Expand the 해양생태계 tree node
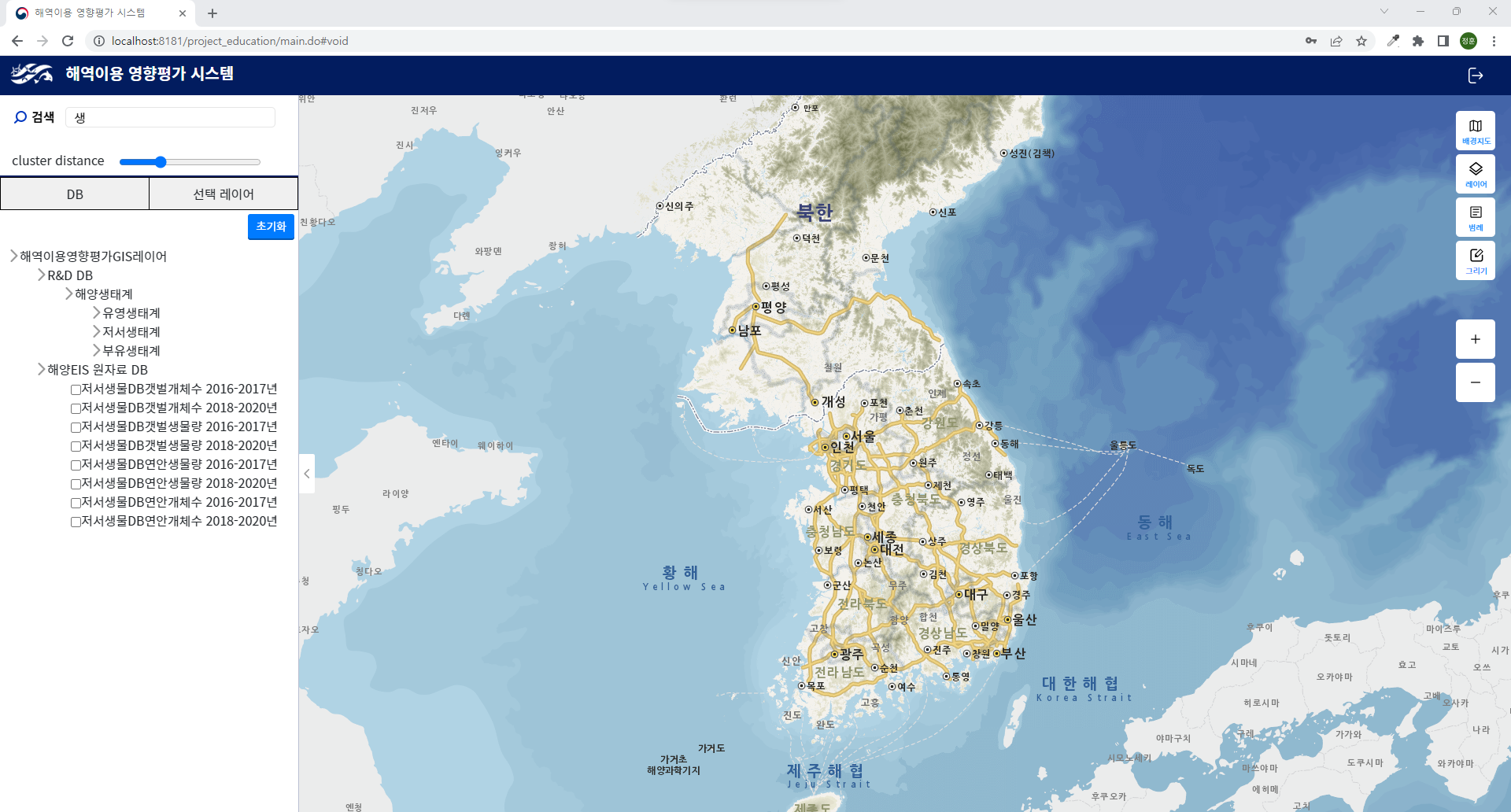The width and height of the screenshot is (1511, 812). [68, 293]
